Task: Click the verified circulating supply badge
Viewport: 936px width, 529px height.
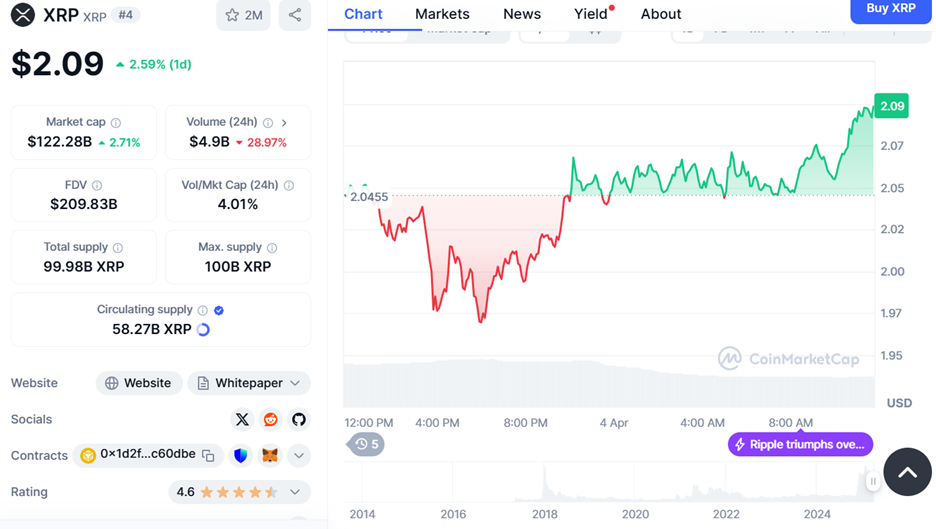Action: coord(219,310)
